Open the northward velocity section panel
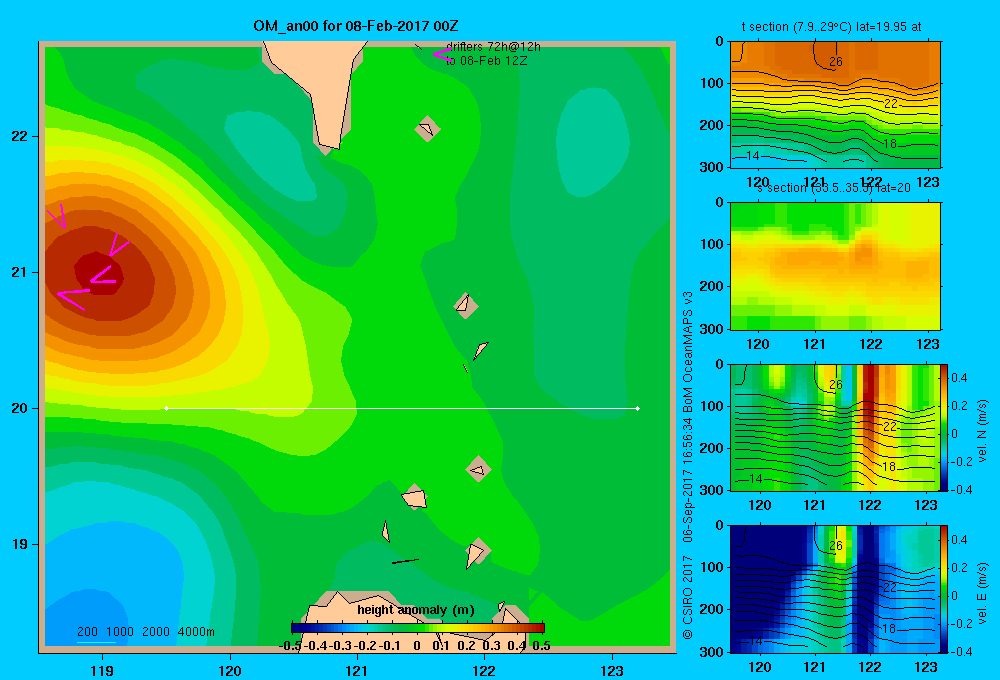The image size is (1000, 680). coord(834,427)
